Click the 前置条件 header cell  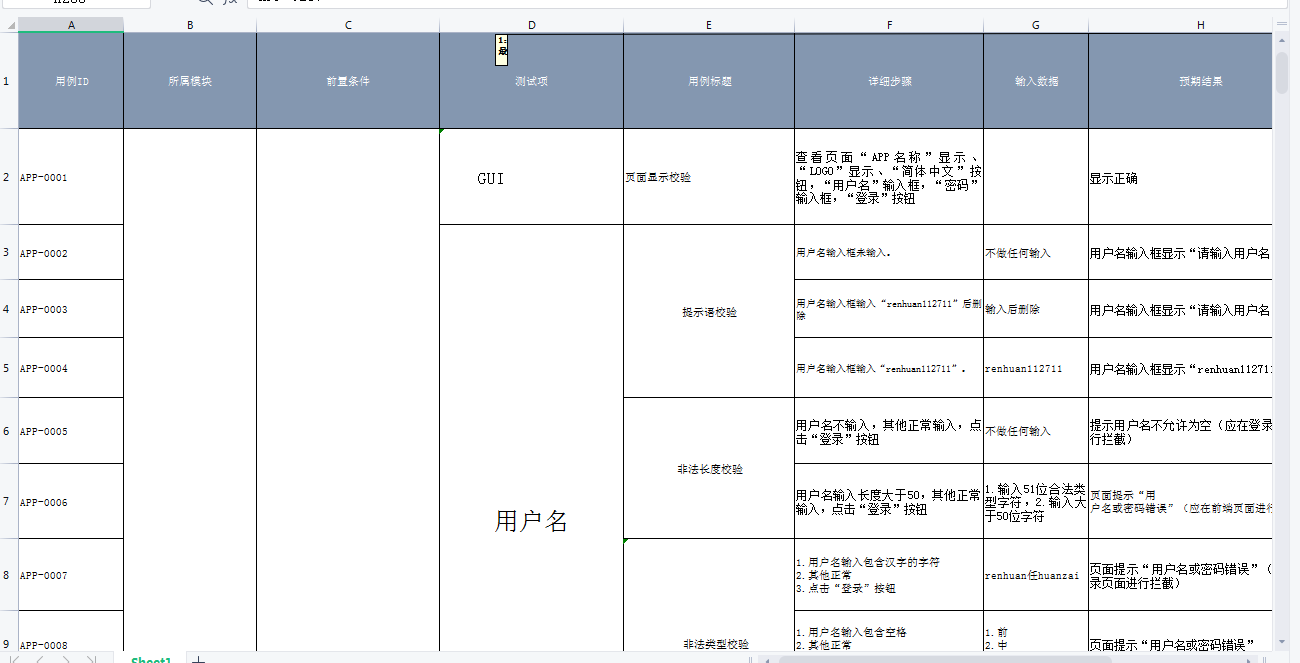pyautogui.click(x=348, y=81)
